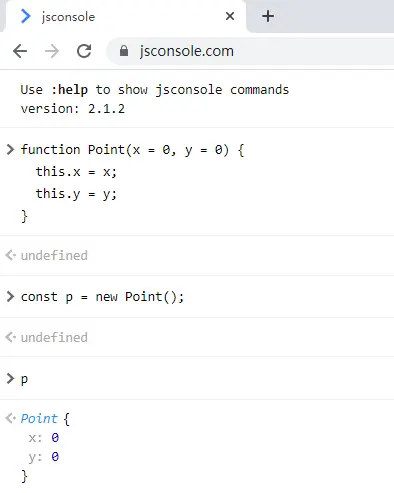Click the y: 0 property value

tap(55, 456)
